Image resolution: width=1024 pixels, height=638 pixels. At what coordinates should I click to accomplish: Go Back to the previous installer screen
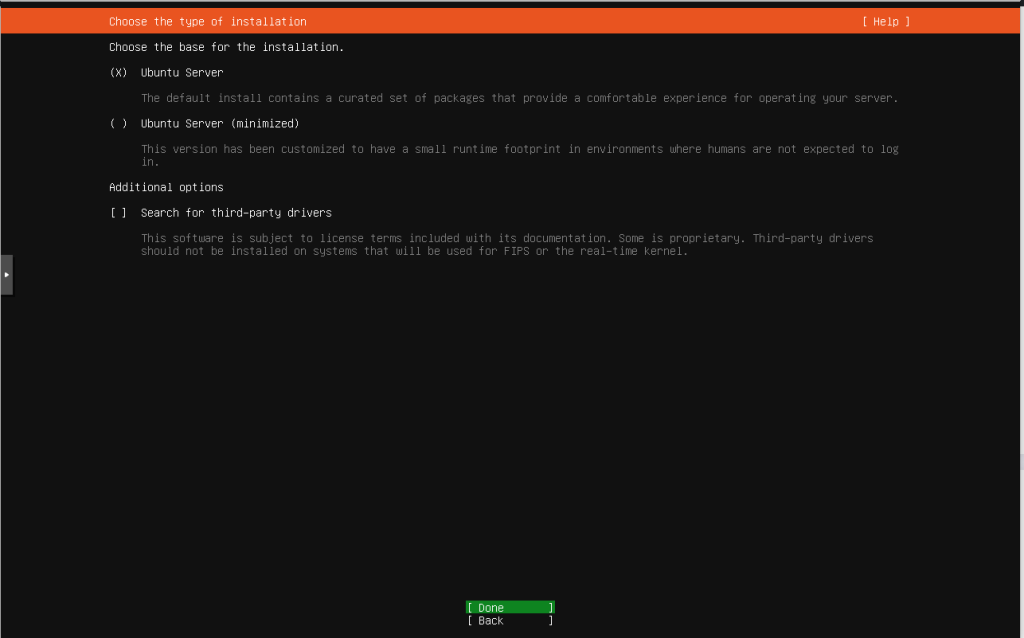(509, 621)
